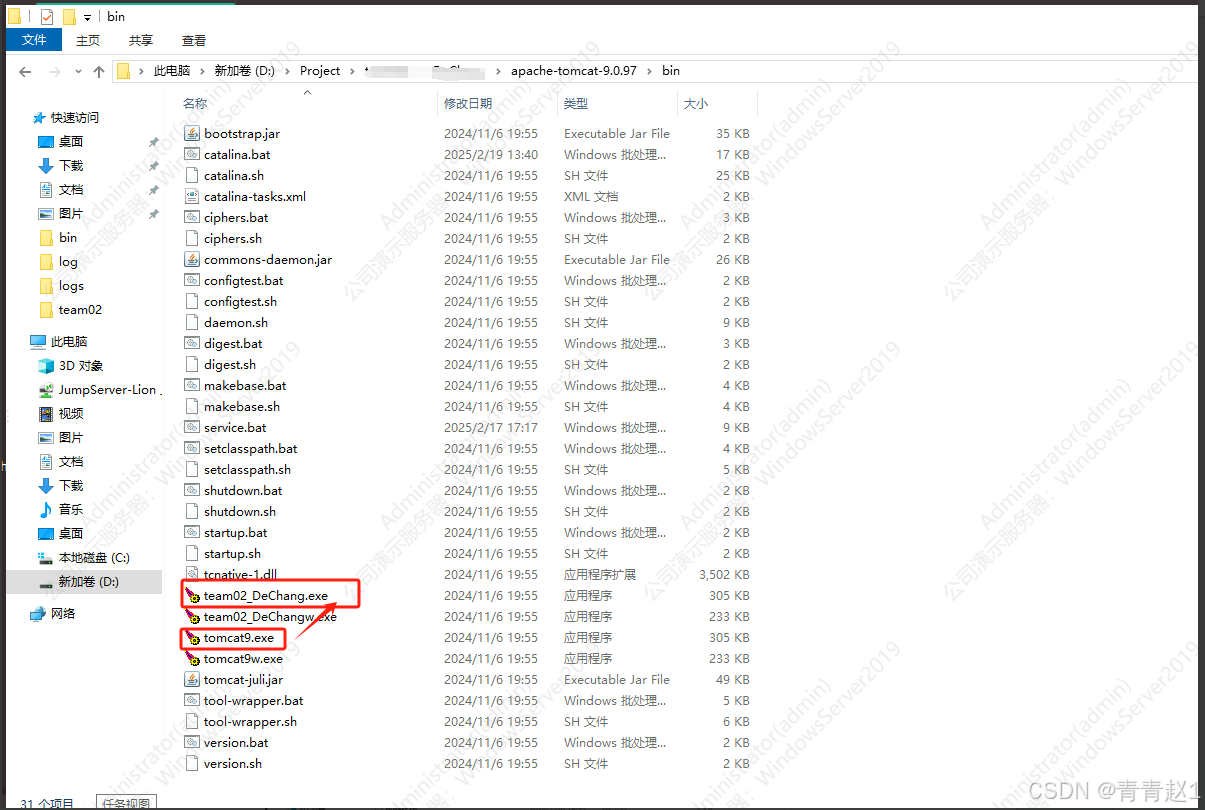This screenshot has height=810, width=1205.
Task: Open the quick access toolbar dropdown arrow
Action: click(x=88, y=18)
